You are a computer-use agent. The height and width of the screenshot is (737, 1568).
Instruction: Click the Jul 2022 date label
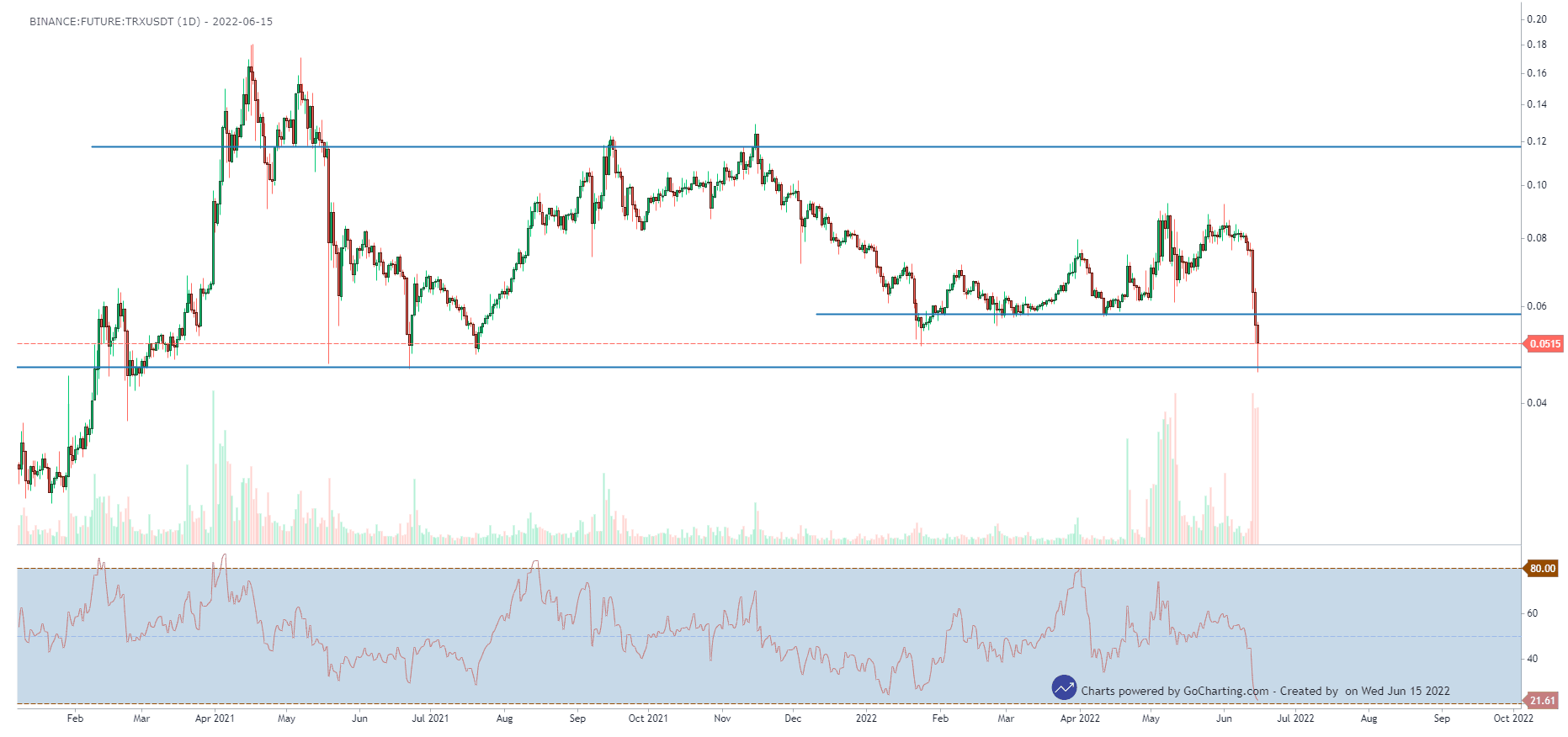(x=1295, y=718)
